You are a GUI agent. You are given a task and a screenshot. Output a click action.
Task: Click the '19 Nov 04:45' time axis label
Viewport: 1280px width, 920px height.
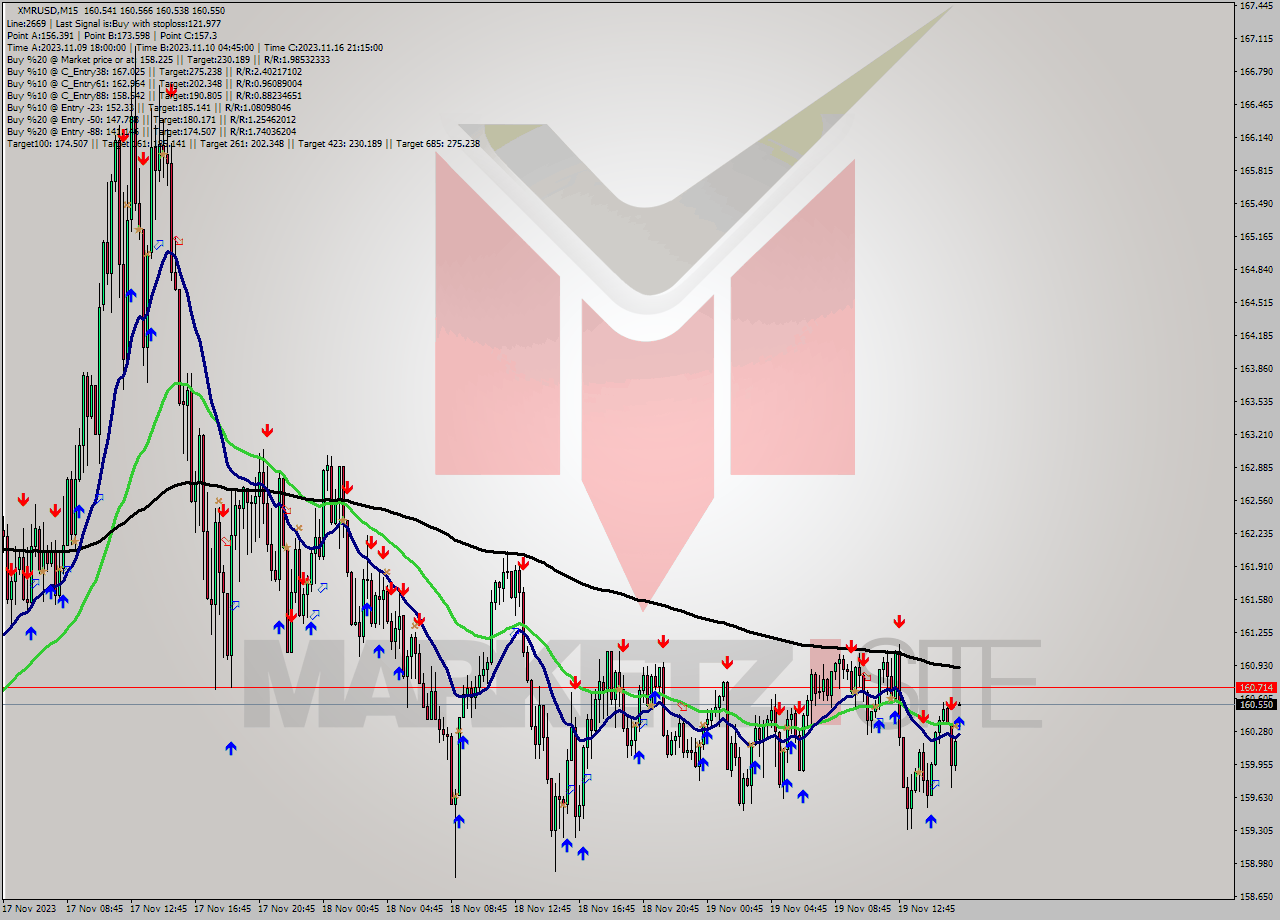(799, 909)
